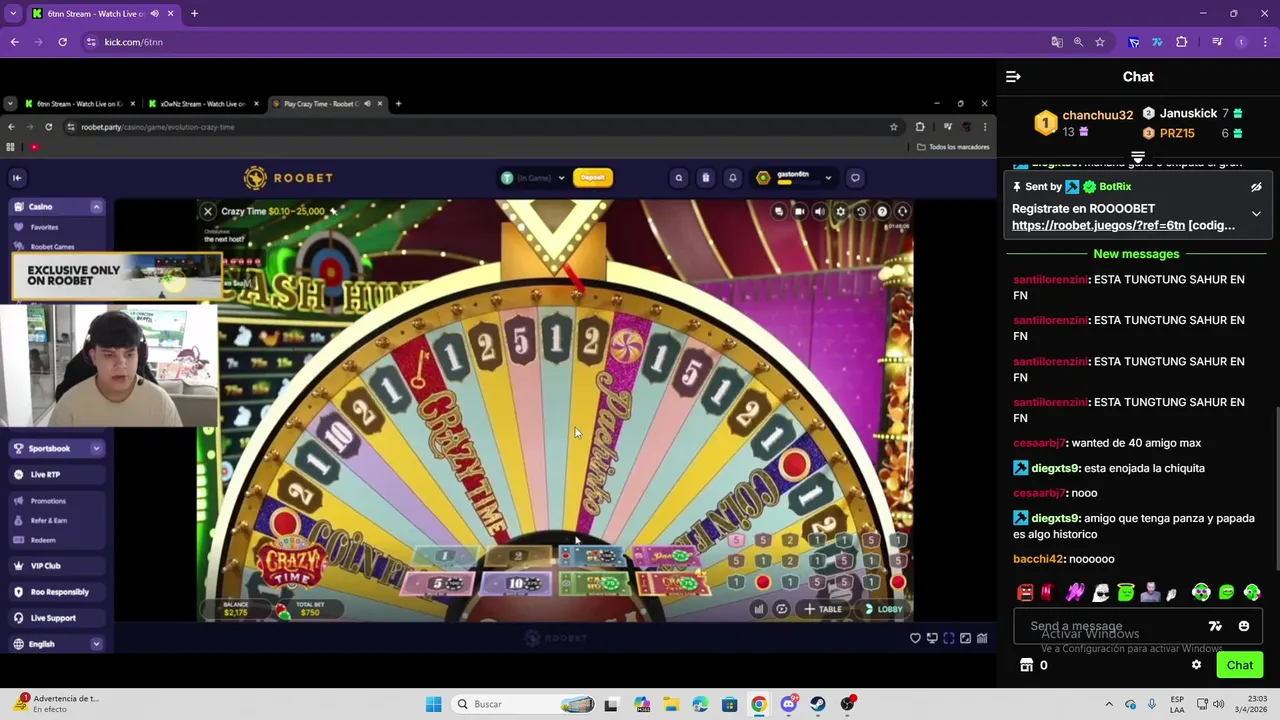1280x720 pixels.
Task: Click the green Chat send button
Action: (x=1240, y=665)
